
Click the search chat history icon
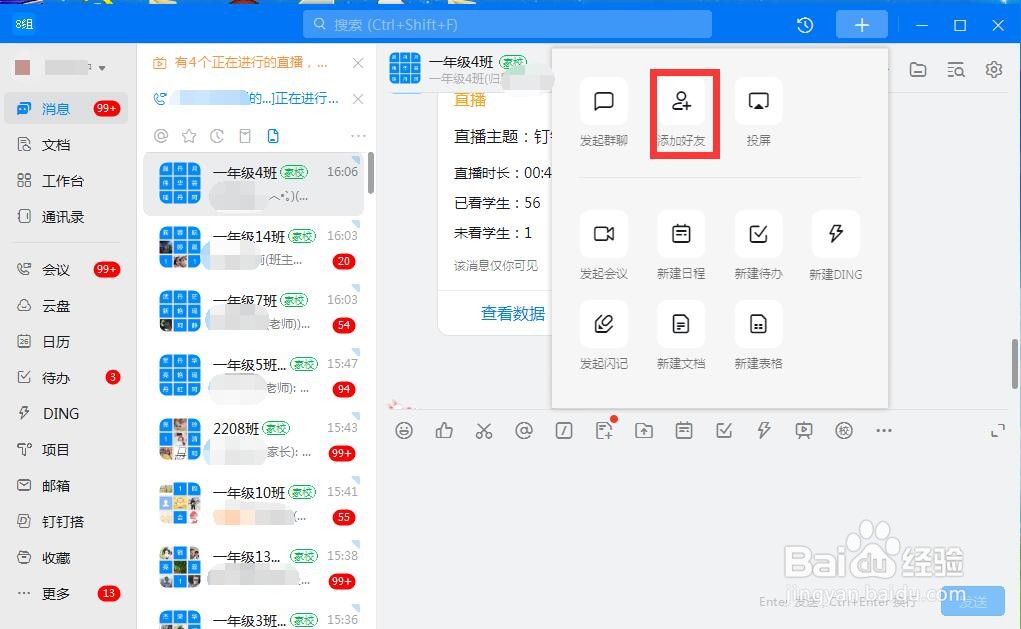pyautogui.click(x=956, y=69)
